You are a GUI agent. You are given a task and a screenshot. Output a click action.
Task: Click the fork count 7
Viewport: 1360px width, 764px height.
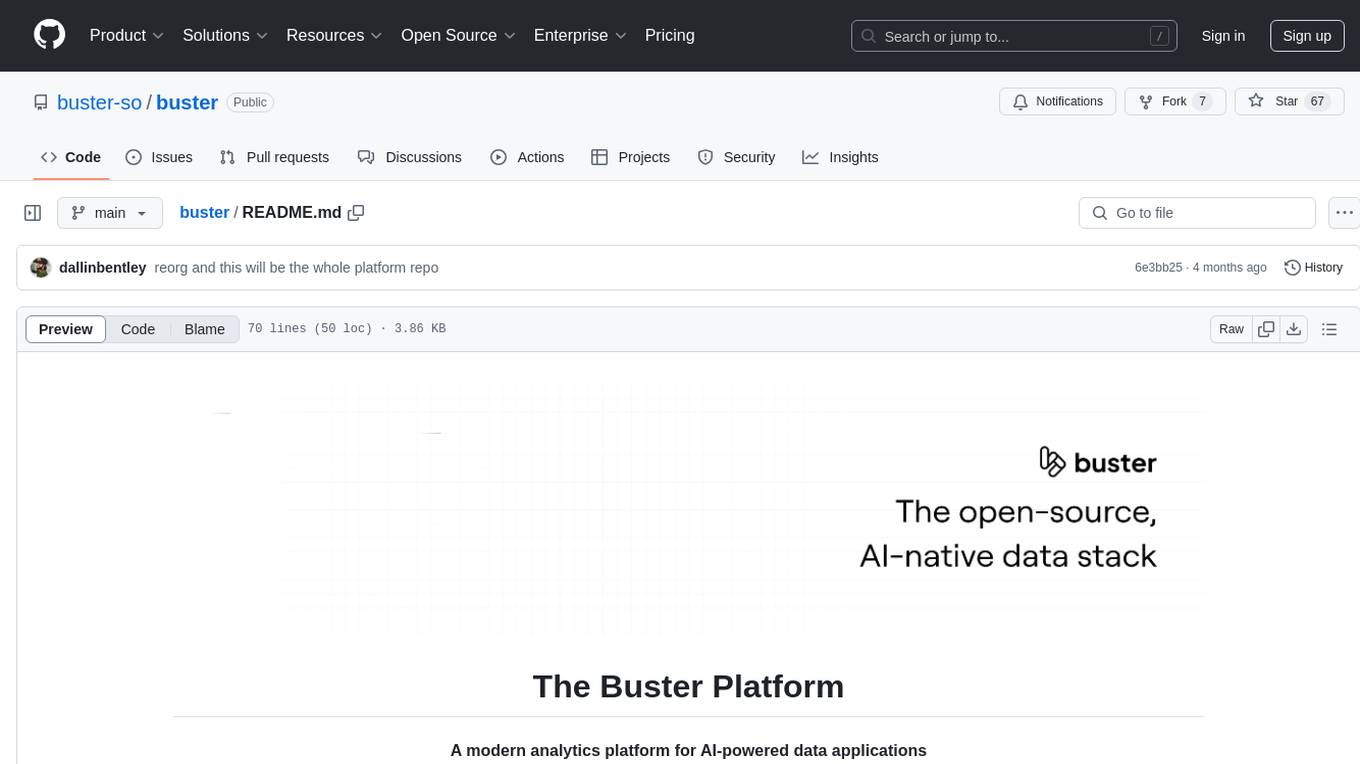[x=1203, y=102]
